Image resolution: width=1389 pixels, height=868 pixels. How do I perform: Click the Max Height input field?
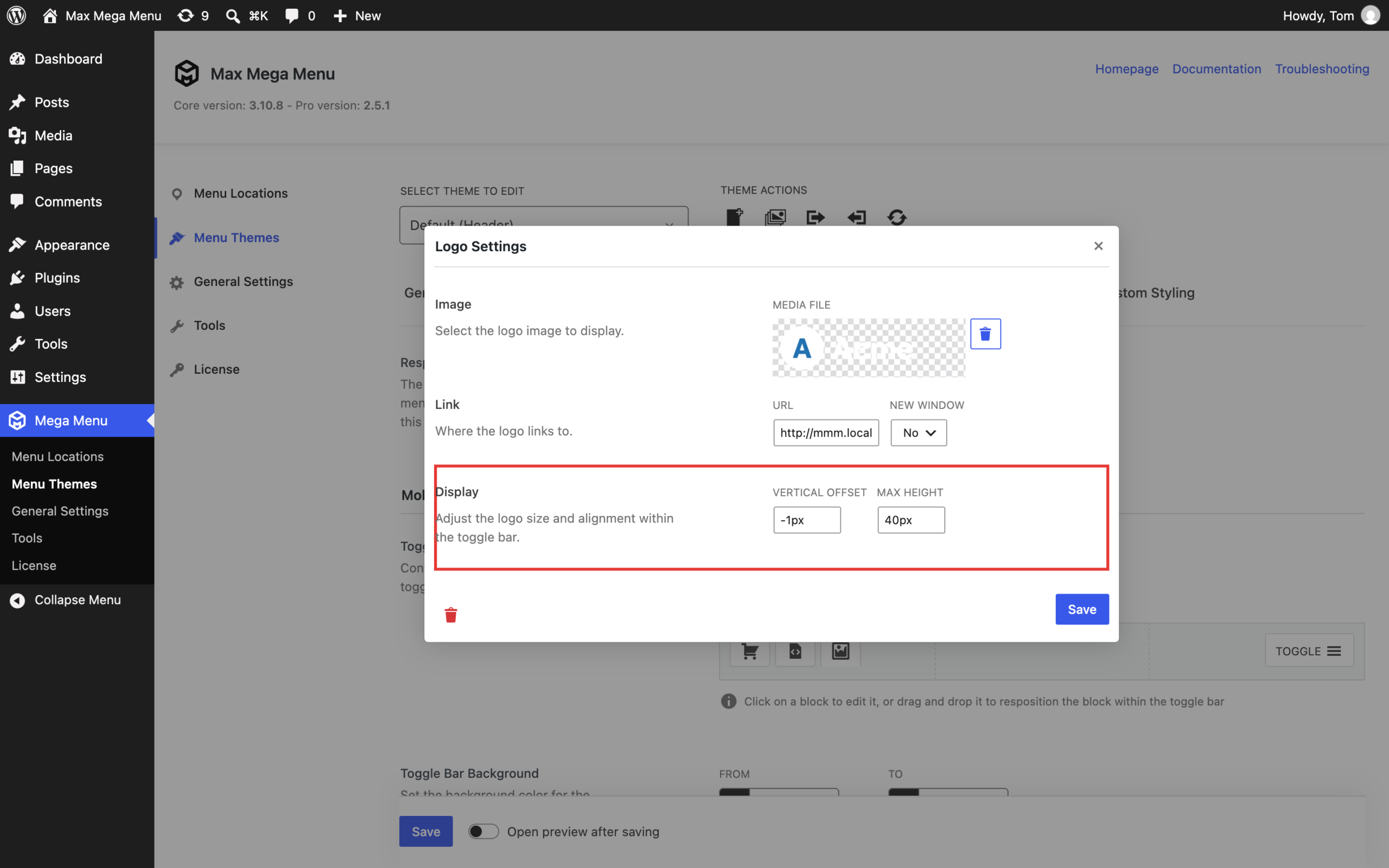coord(911,520)
